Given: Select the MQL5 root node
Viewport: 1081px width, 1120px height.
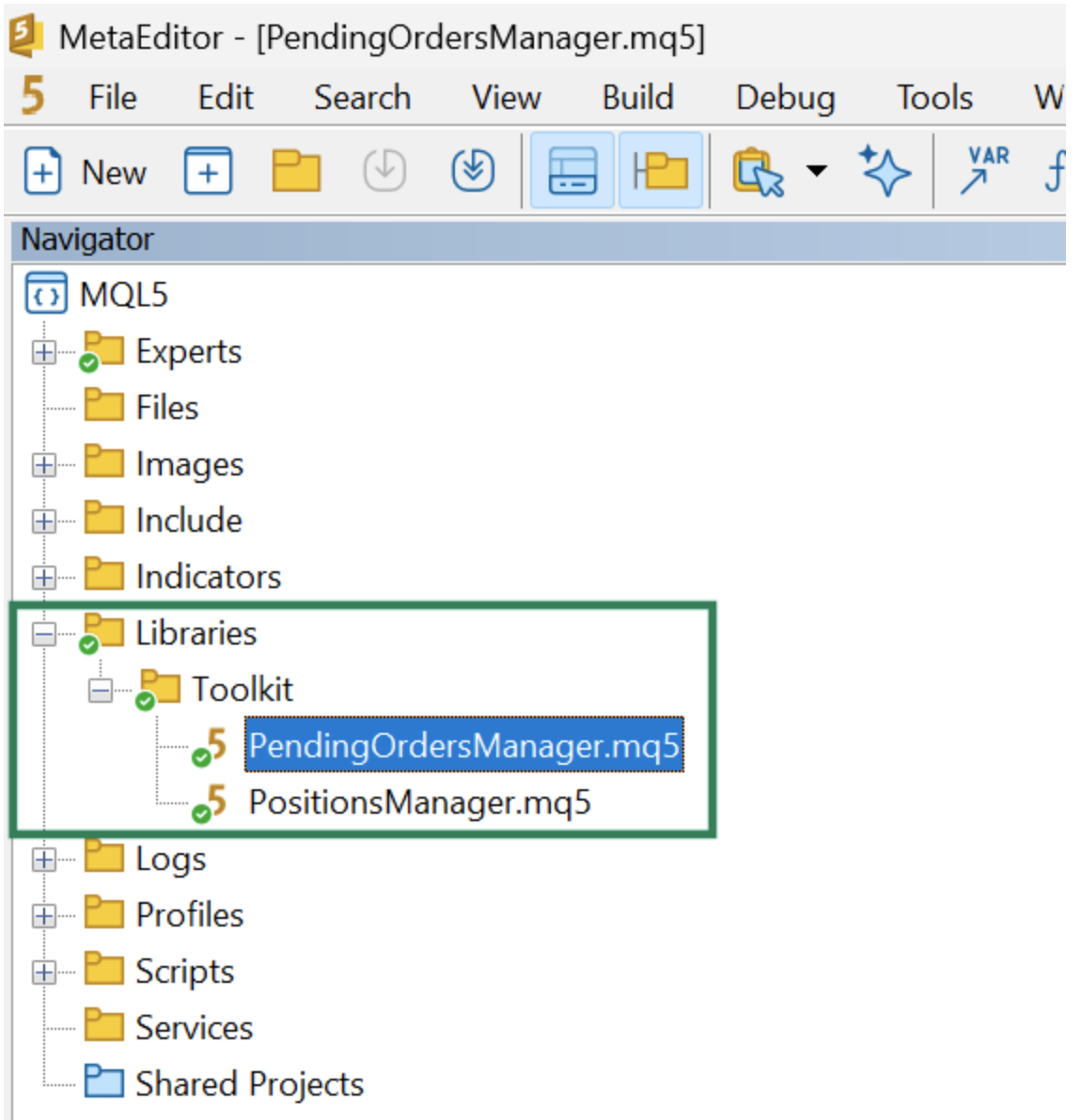Looking at the screenshot, I should click(x=123, y=294).
